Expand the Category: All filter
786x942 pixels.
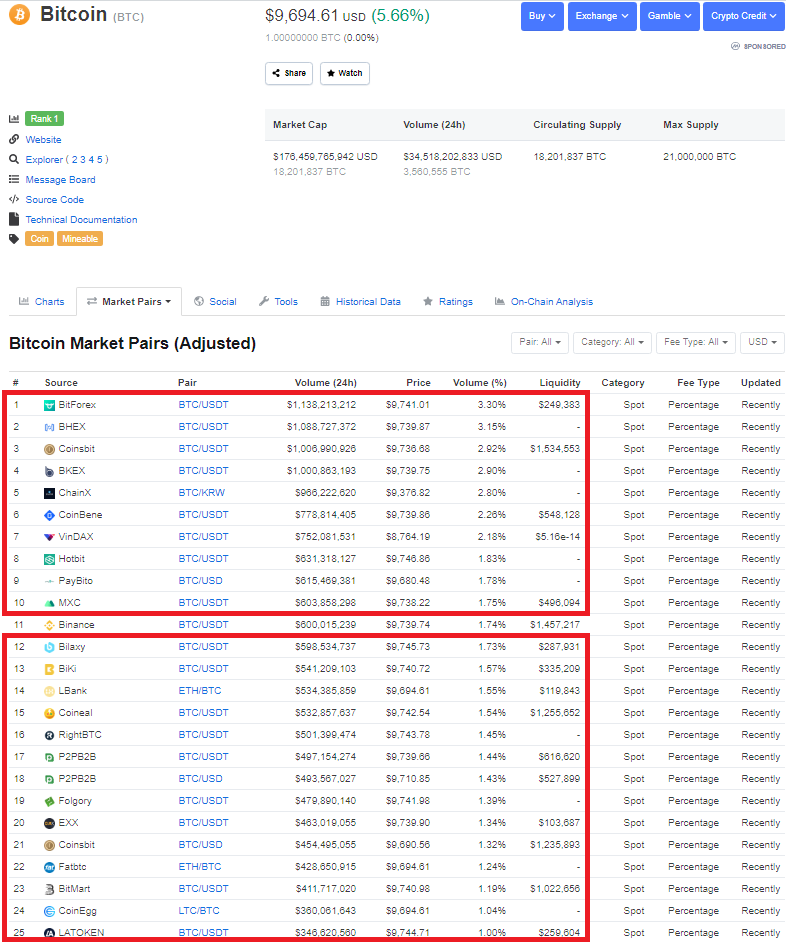pyautogui.click(x=612, y=342)
